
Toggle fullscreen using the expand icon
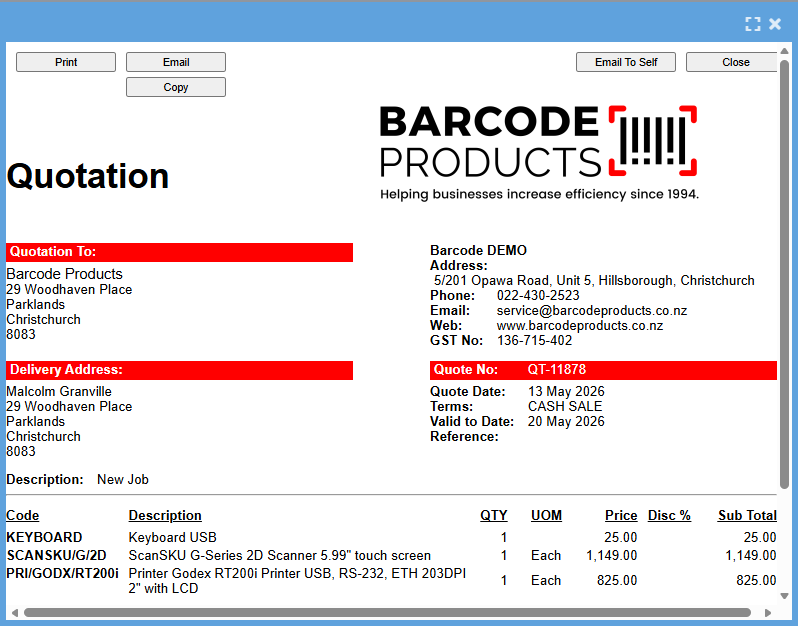click(753, 24)
